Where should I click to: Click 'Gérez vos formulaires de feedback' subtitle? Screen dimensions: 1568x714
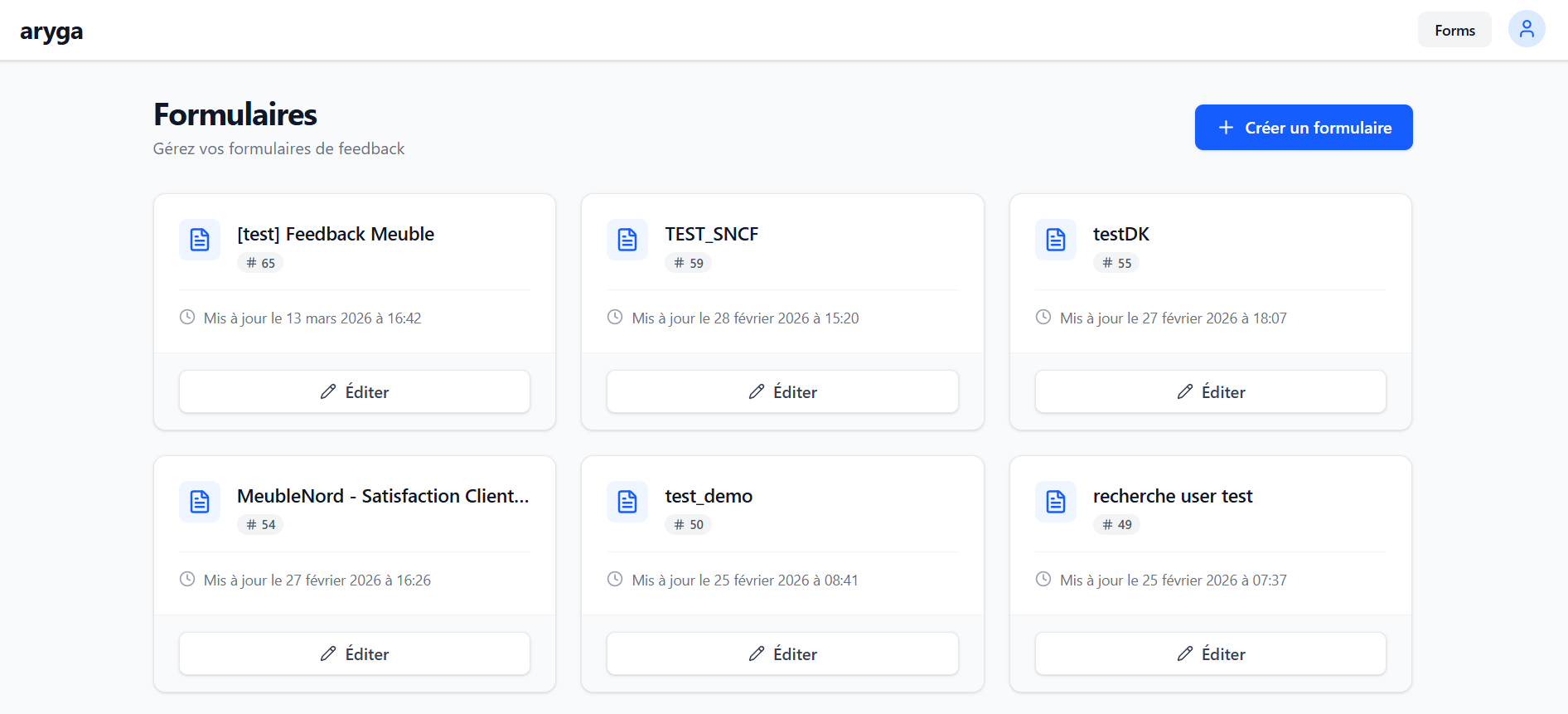(x=279, y=148)
